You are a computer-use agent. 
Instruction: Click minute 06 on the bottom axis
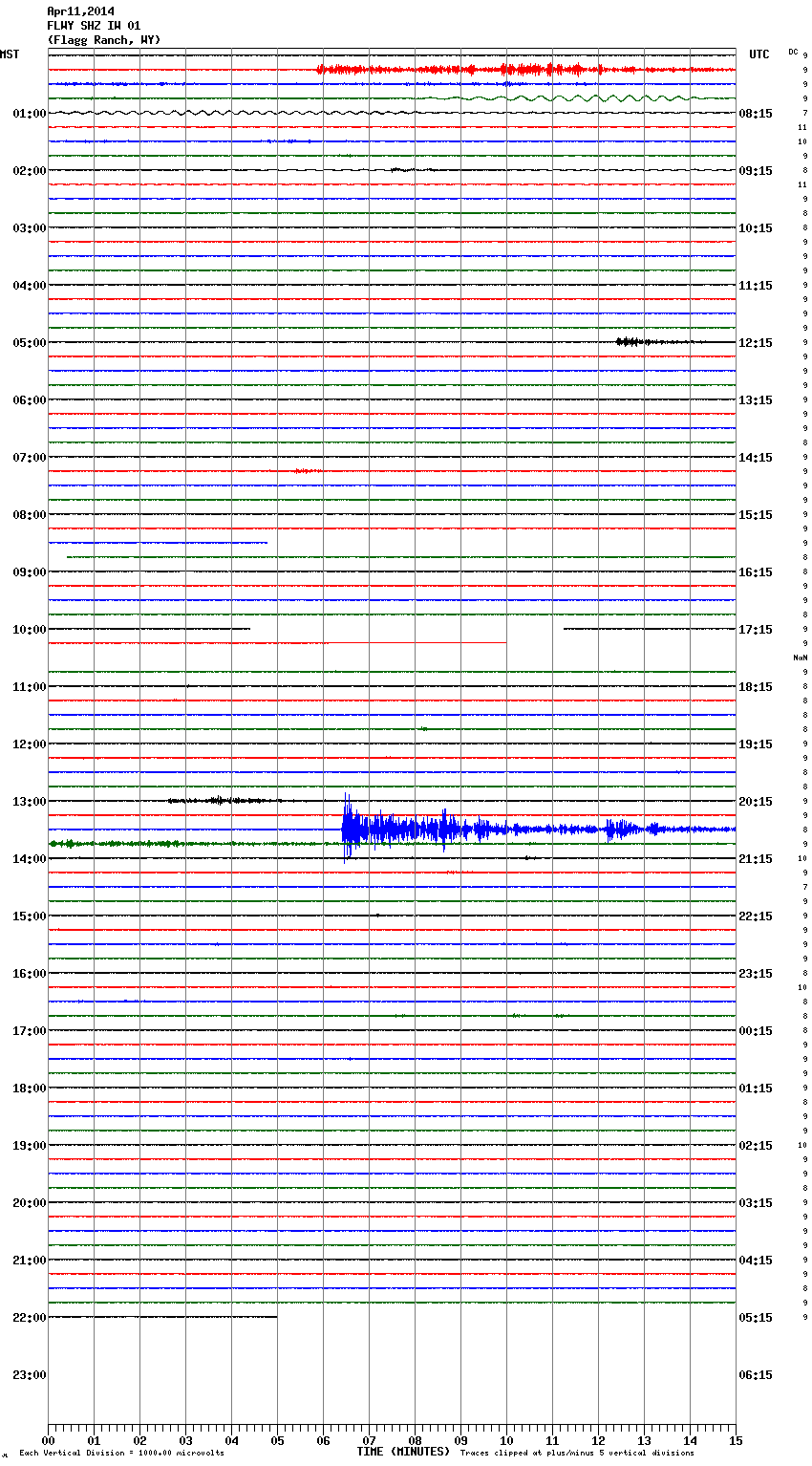pyautogui.click(x=323, y=1440)
